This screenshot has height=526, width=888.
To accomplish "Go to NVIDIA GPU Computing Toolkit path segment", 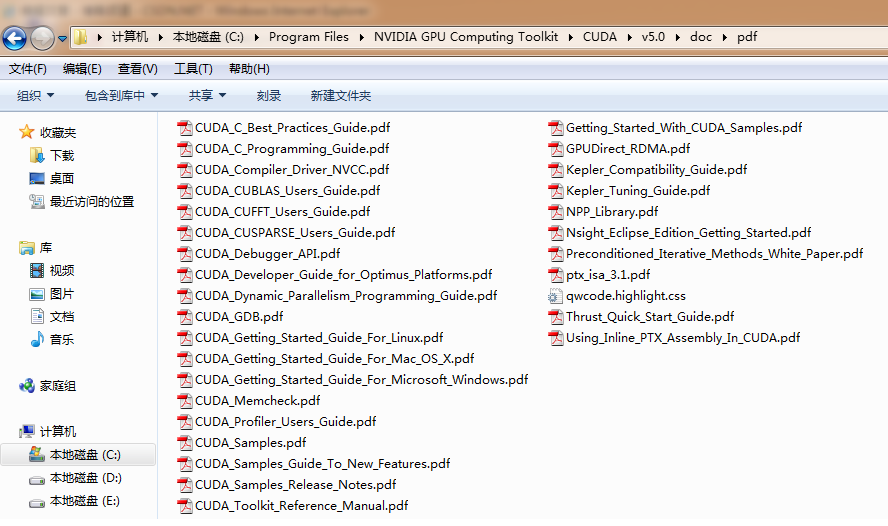I will [x=466, y=37].
